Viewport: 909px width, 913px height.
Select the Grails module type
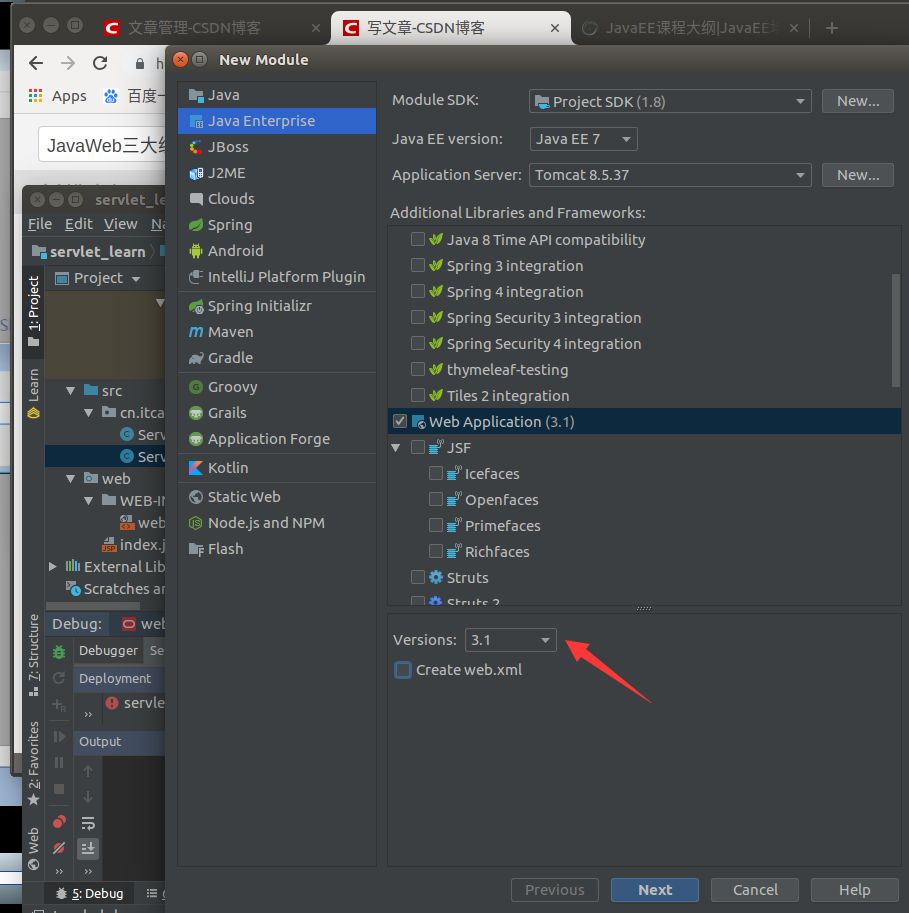(277, 413)
